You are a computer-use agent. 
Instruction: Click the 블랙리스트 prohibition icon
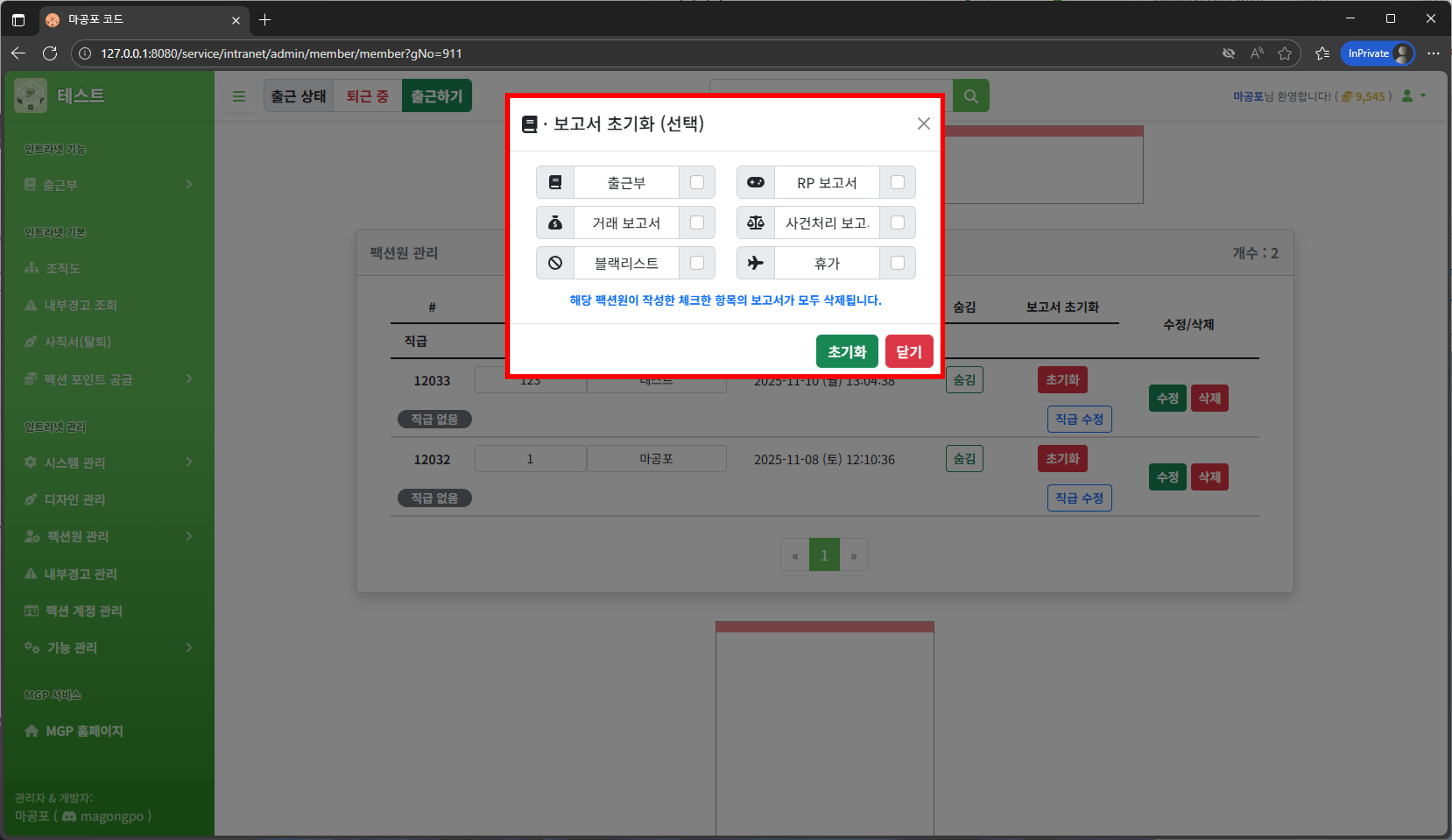tap(555, 263)
